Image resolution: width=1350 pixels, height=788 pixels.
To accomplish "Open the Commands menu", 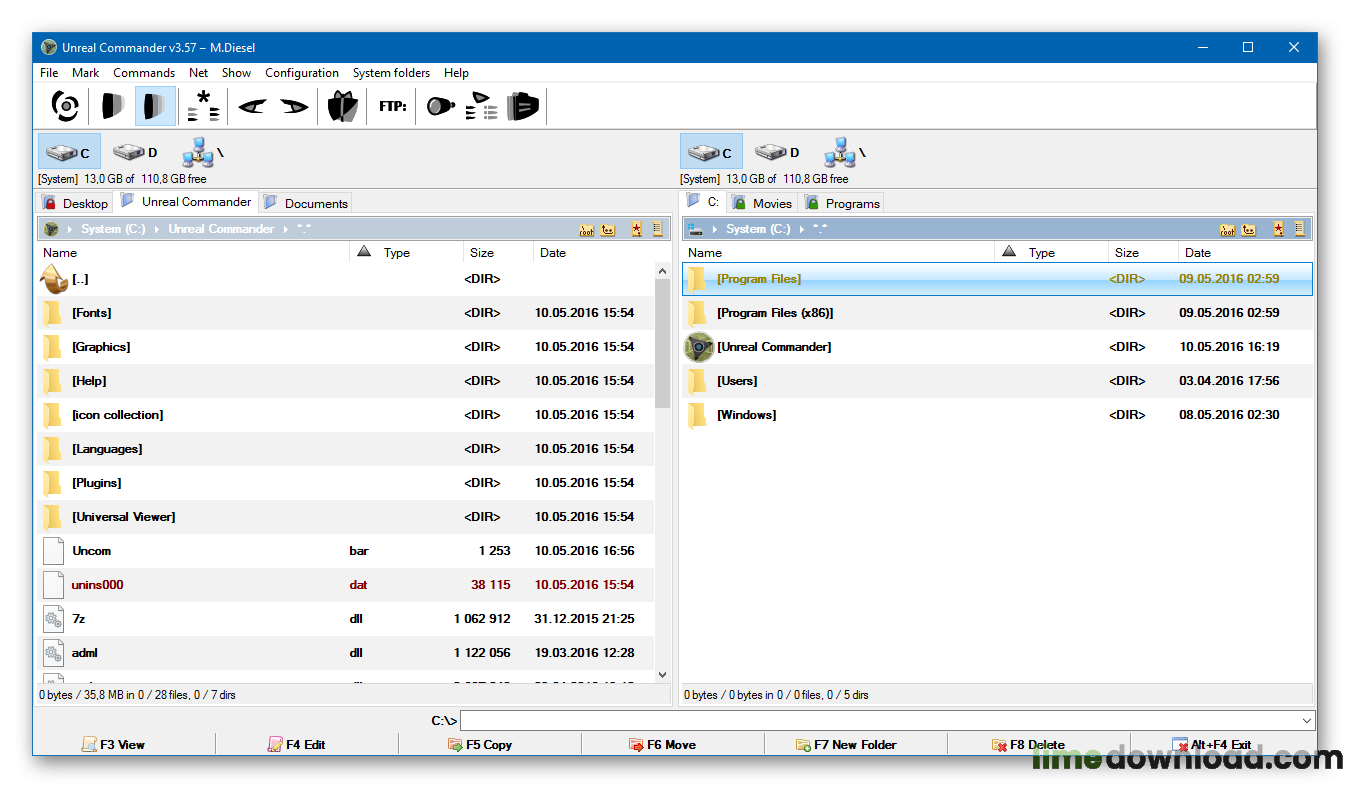I will [x=143, y=72].
